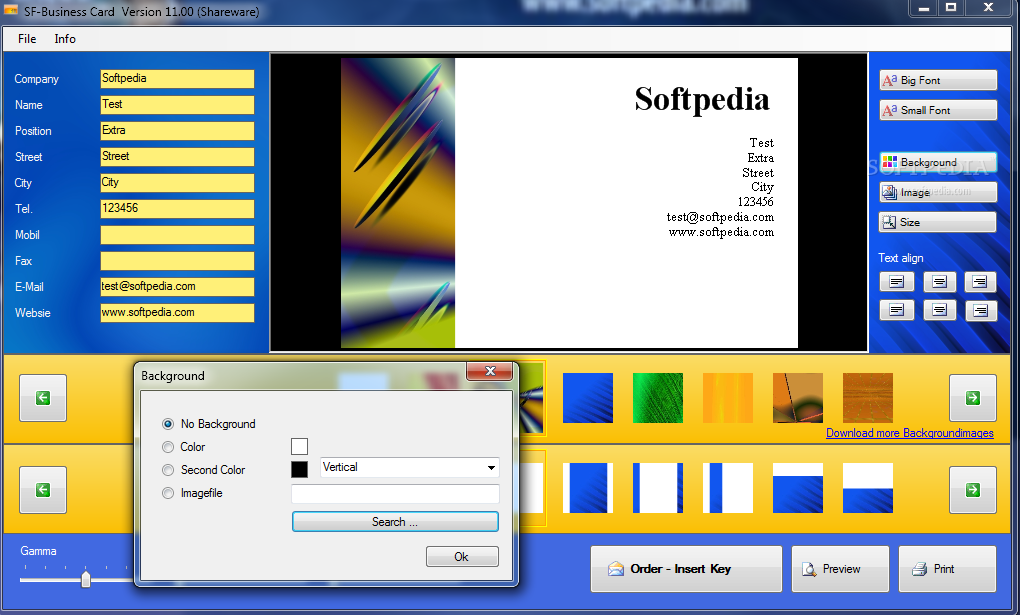Open the Vertical gradient direction dropdown
1020x615 pixels.
coord(410,467)
